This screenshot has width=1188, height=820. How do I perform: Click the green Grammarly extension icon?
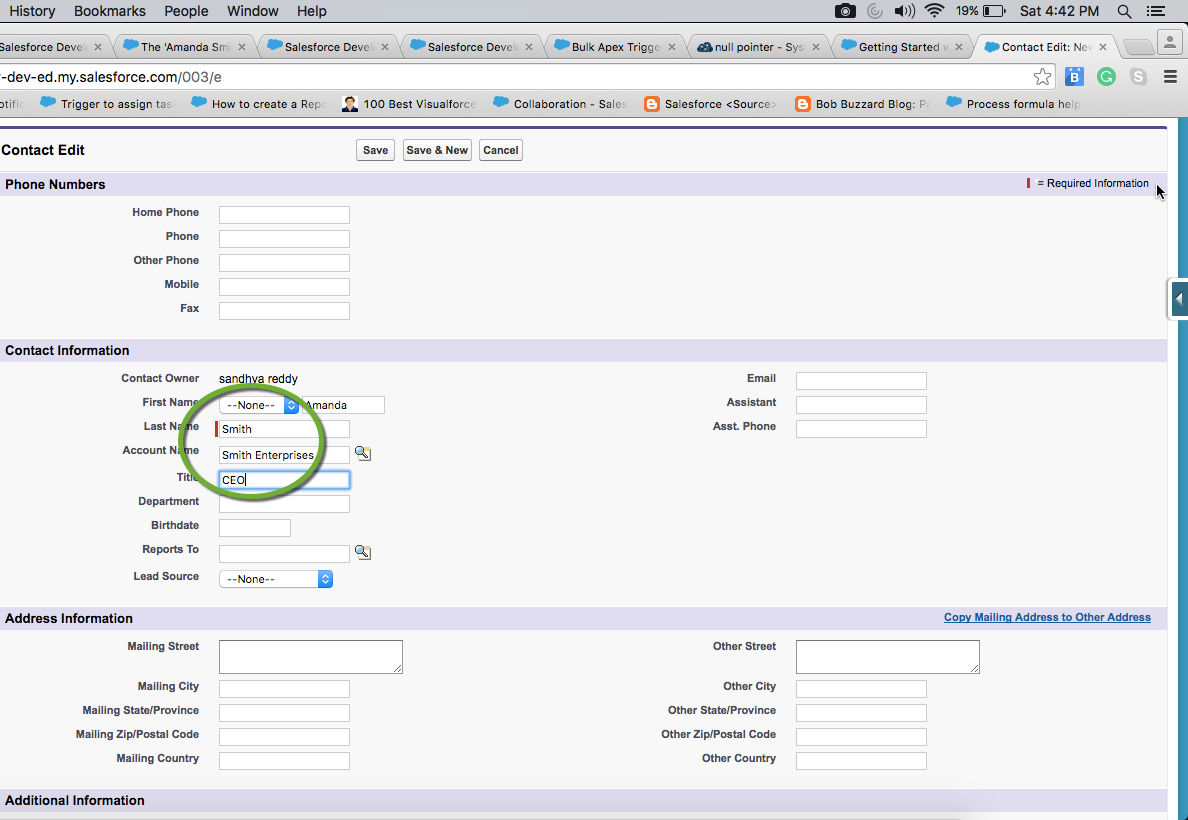[x=1106, y=77]
